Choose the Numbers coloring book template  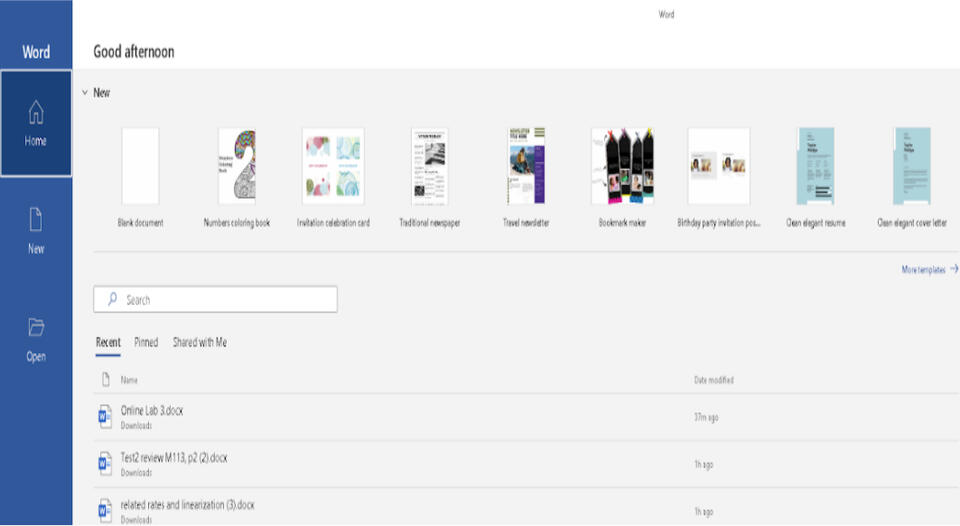coord(236,167)
